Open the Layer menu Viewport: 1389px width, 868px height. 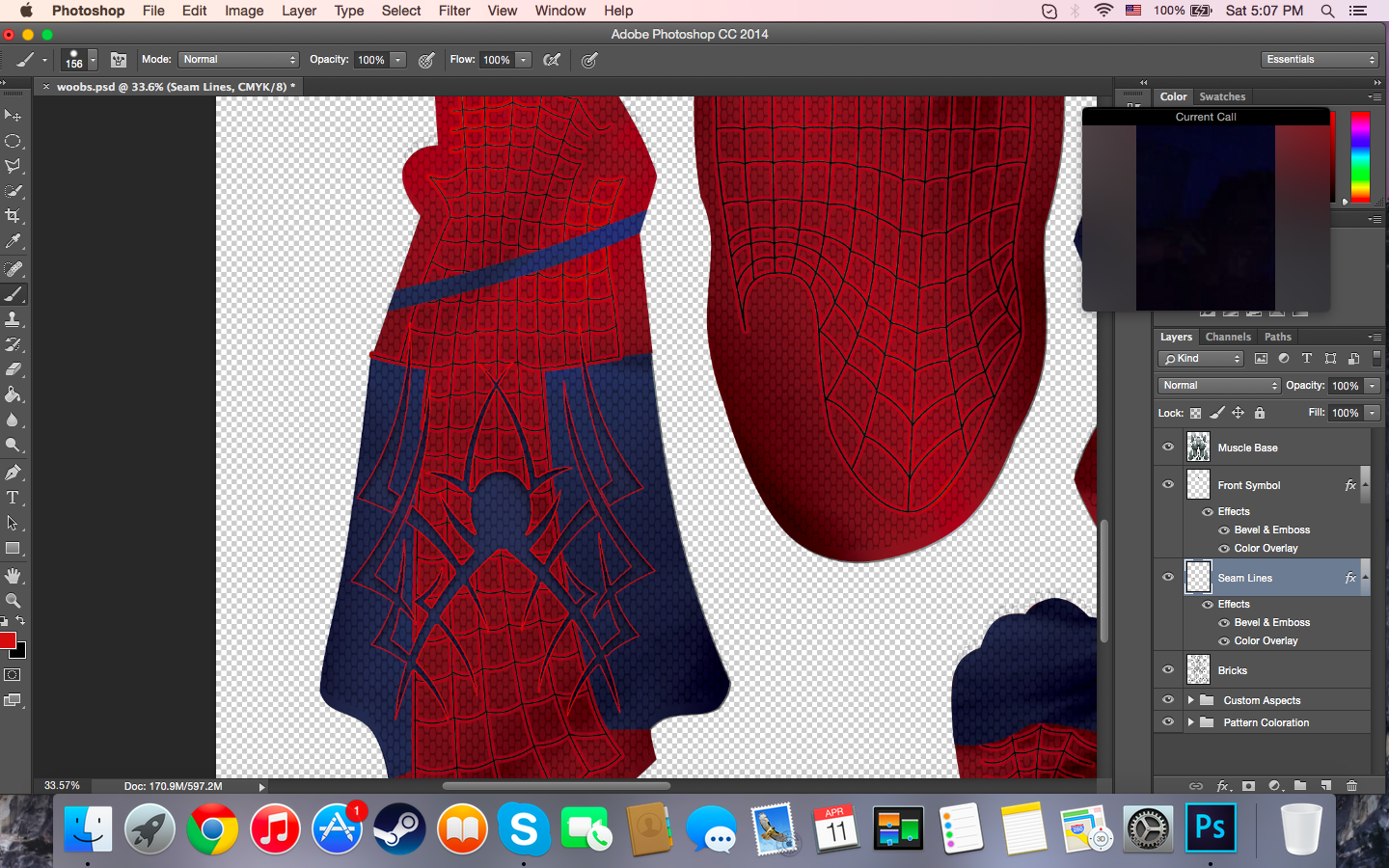299,11
